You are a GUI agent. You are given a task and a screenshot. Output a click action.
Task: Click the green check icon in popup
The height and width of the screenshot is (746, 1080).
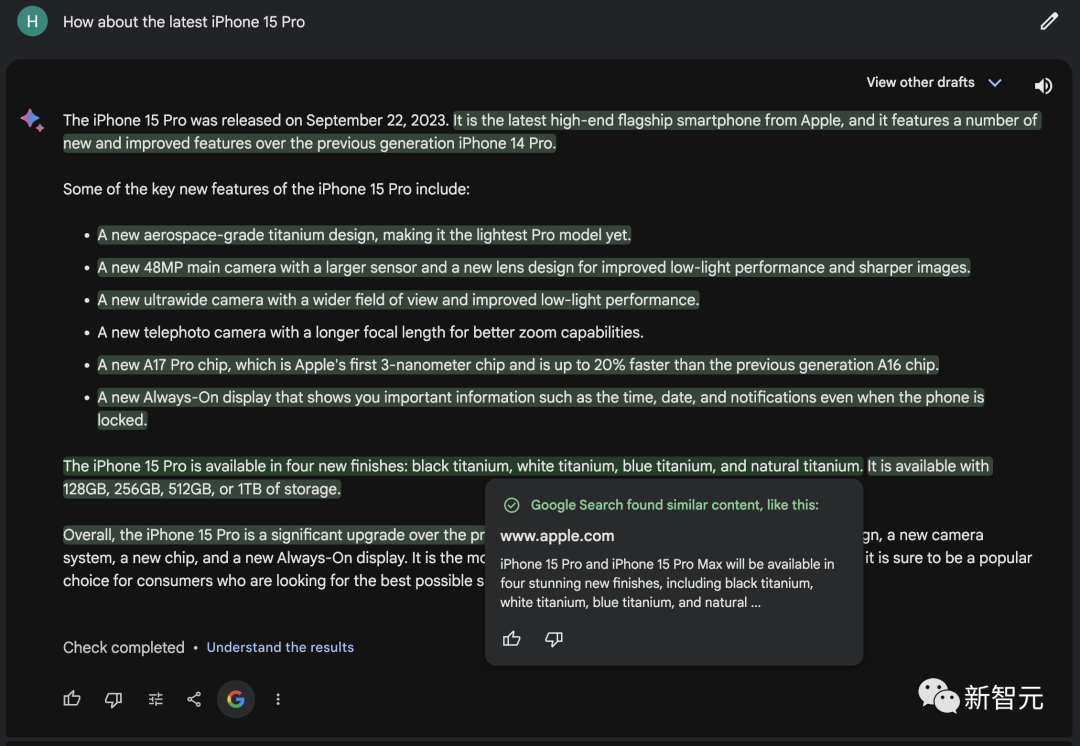(x=512, y=505)
